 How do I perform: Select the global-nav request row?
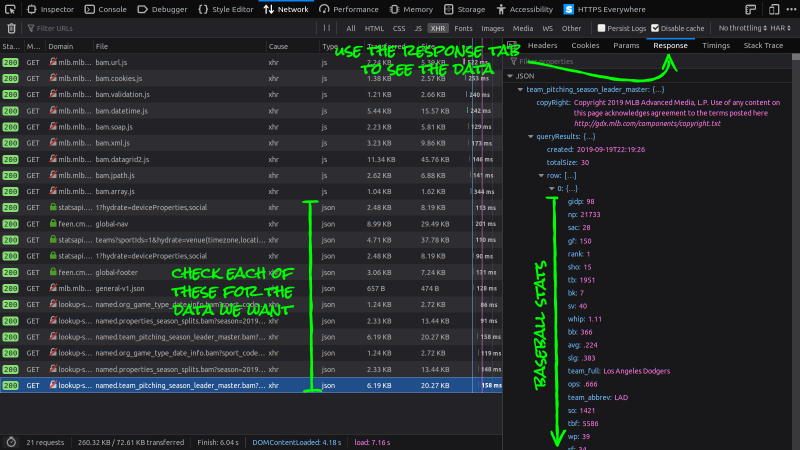coord(251,223)
